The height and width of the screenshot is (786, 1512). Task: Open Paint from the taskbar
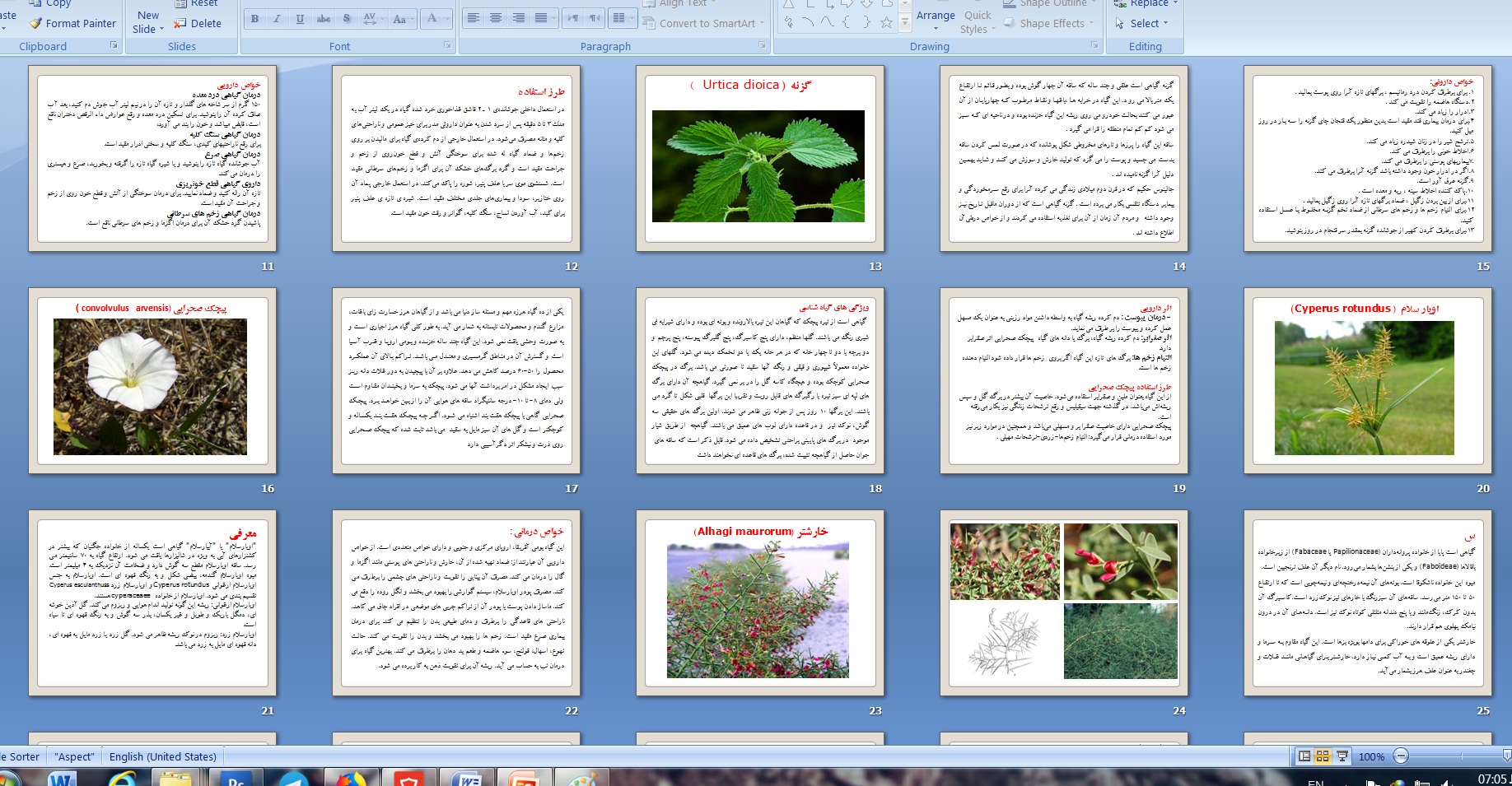pos(582,779)
